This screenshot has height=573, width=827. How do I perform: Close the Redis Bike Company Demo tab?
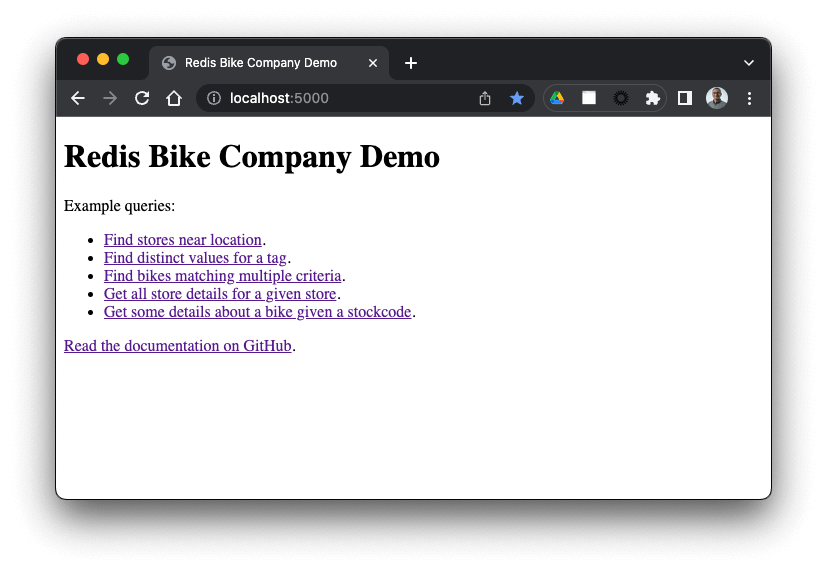(x=373, y=63)
